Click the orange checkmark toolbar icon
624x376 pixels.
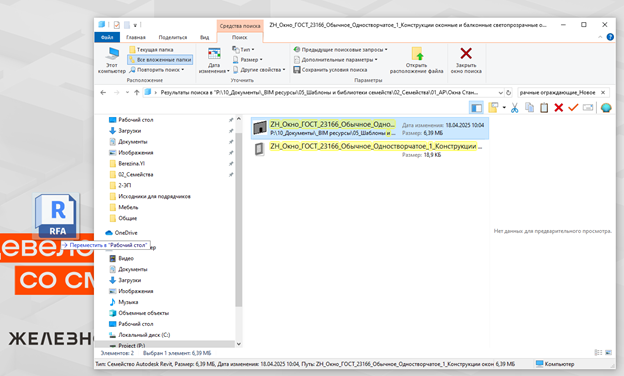click(573, 107)
